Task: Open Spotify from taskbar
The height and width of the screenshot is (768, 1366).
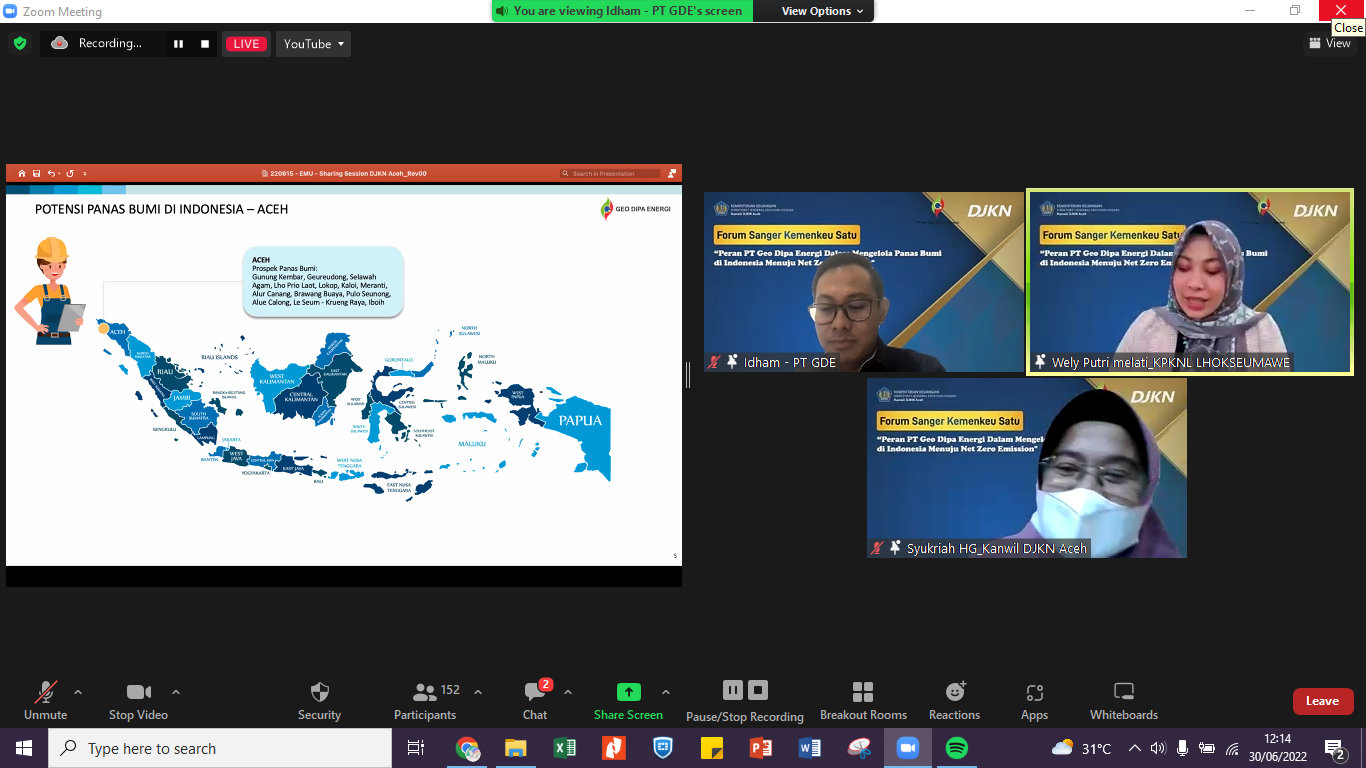Action: click(x=957, y=748)
